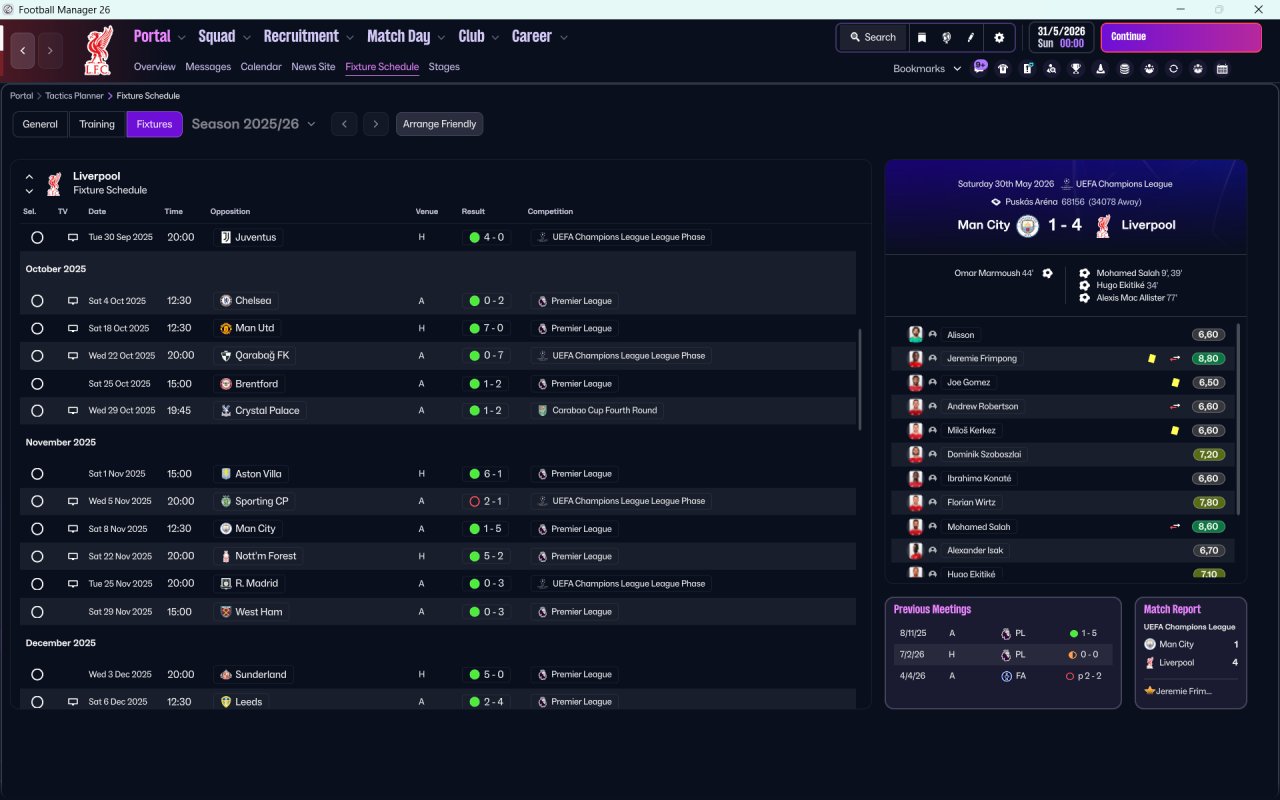Select the Sunderland fixture radio button
1280x800 pixels.
[37, 675]
